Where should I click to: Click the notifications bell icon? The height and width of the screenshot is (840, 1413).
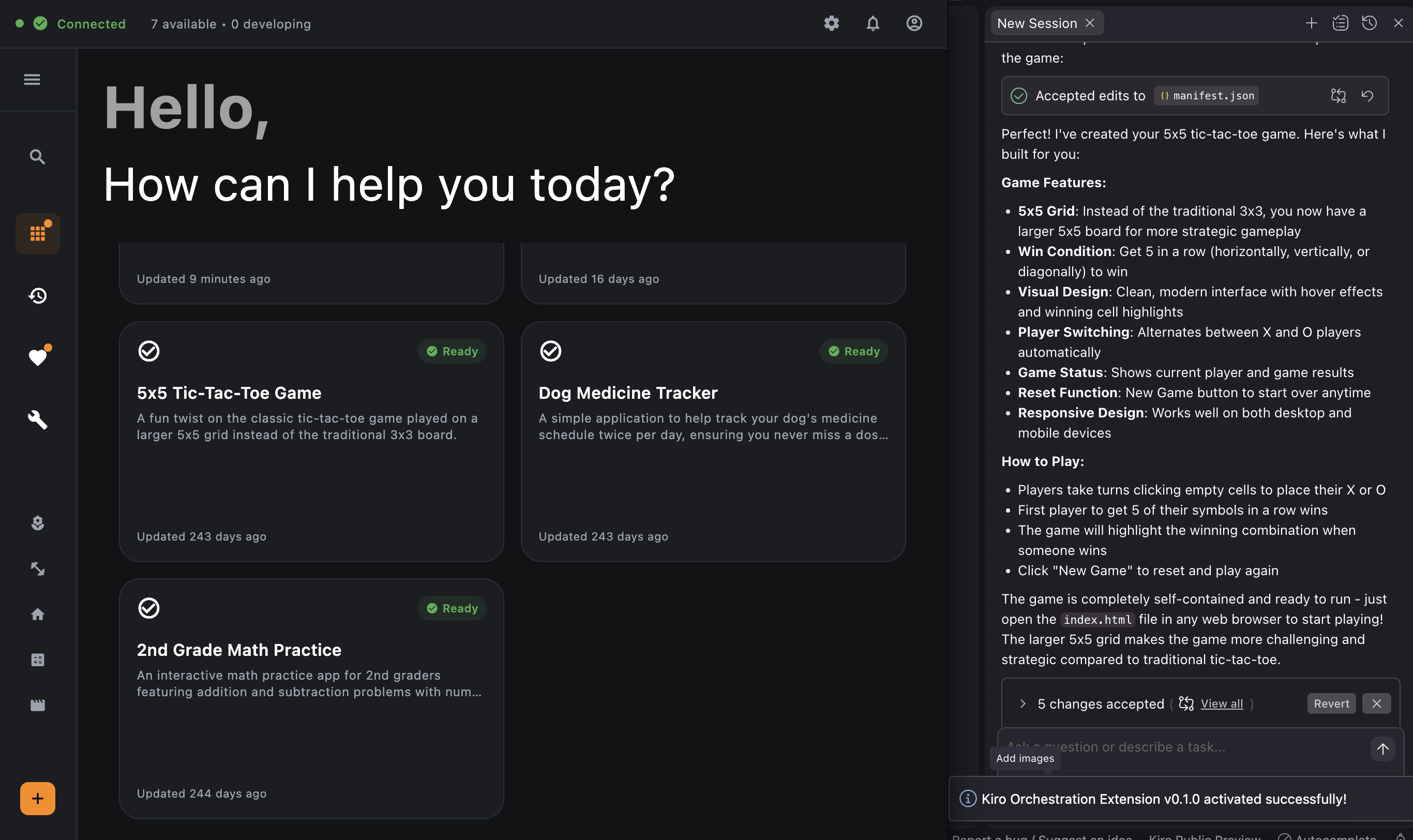873,23
